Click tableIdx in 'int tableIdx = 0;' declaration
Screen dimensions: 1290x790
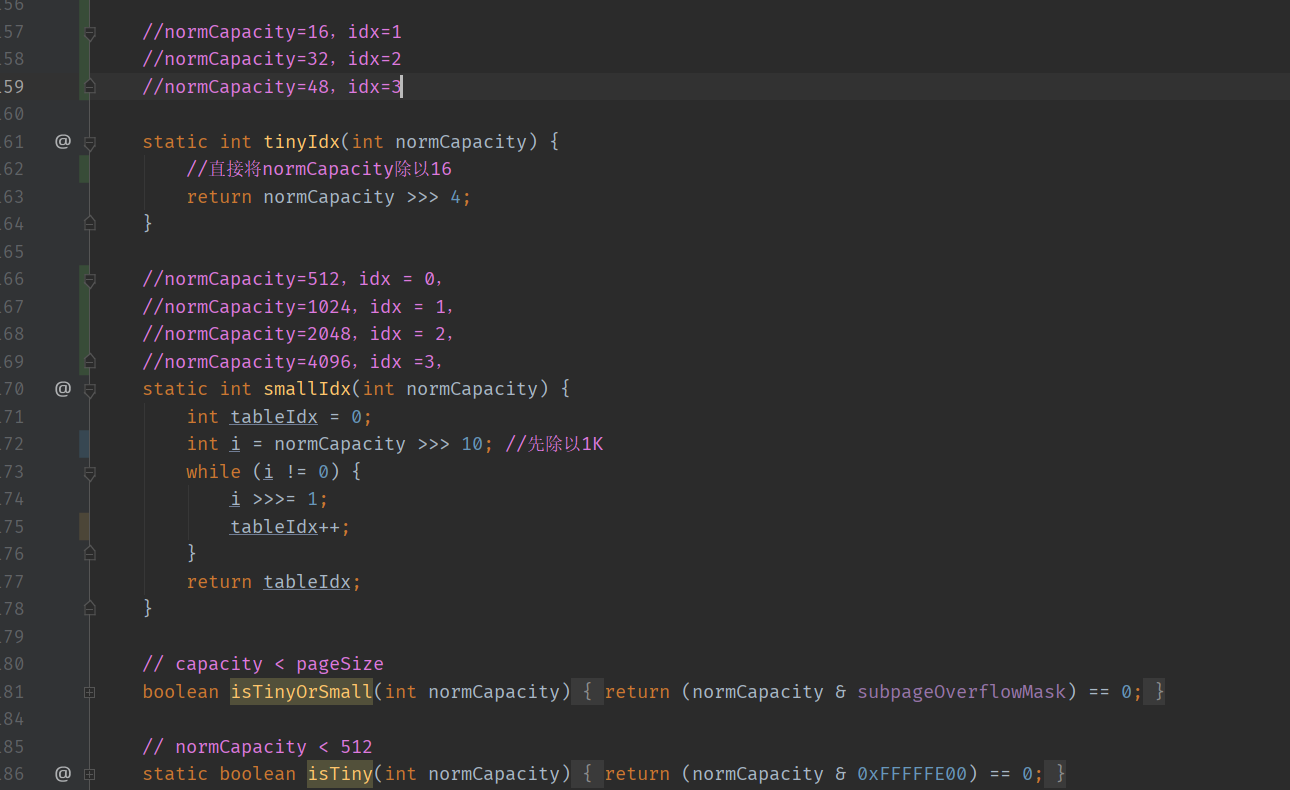click(274, 416)
